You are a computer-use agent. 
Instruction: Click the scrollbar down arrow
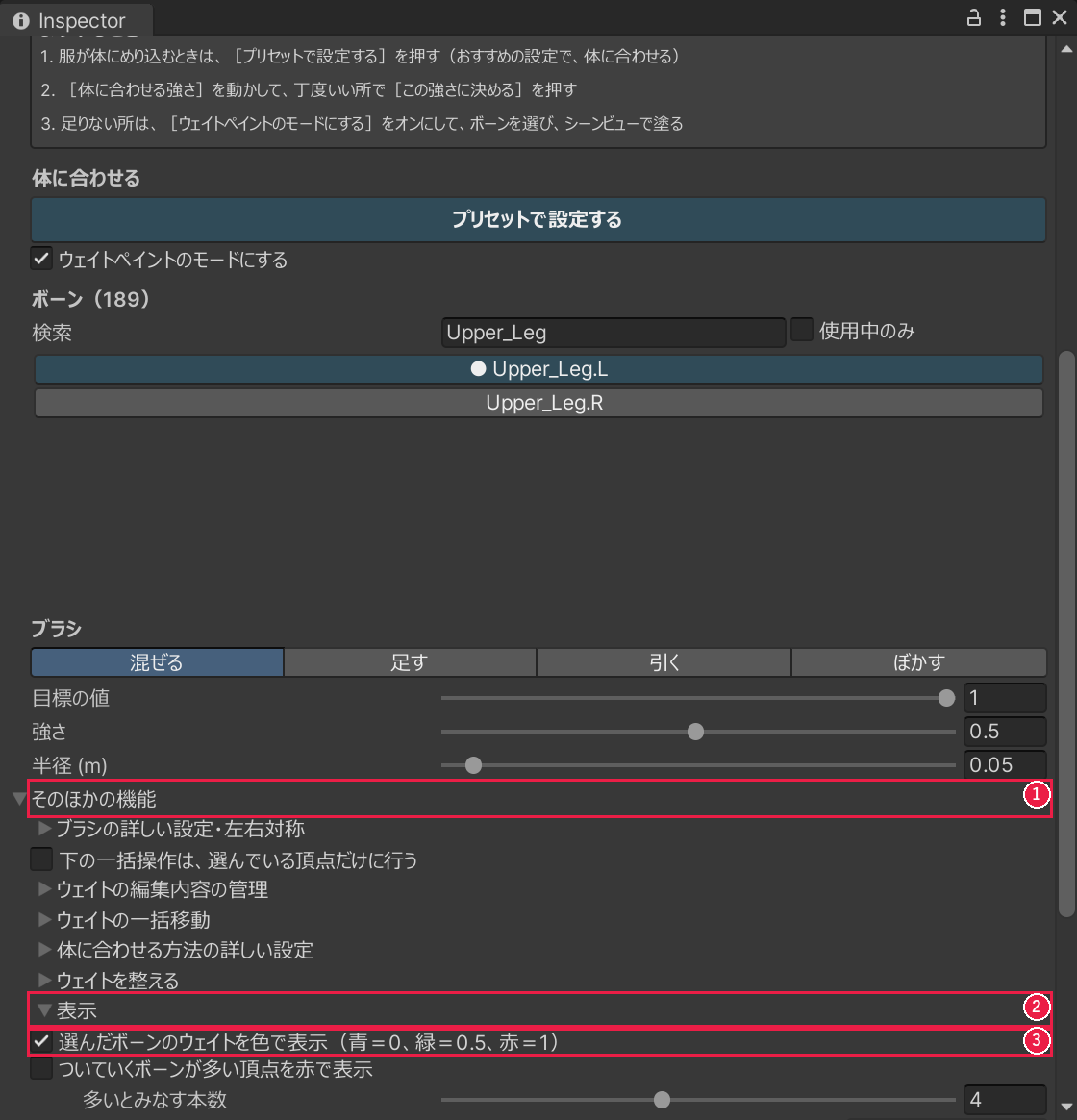tap(1066, 1107)
